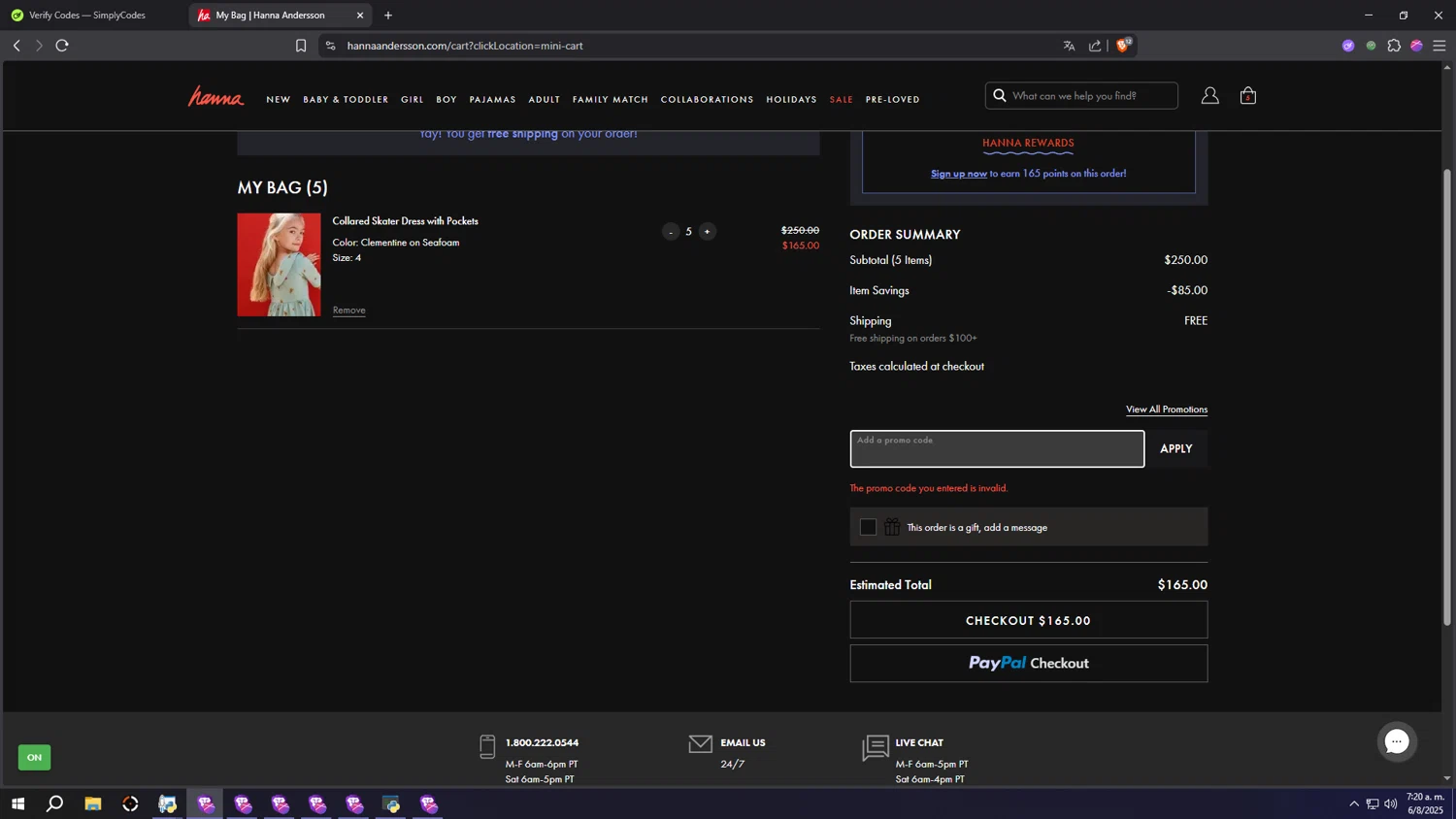Open the Holidays menu
1456x819 pixels.
(791, 100)
